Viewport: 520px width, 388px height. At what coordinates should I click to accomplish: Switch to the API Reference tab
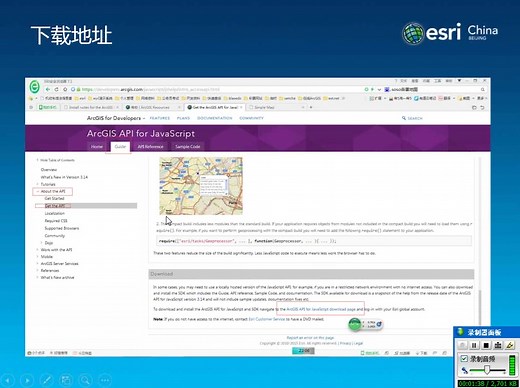tap(150, 147)
